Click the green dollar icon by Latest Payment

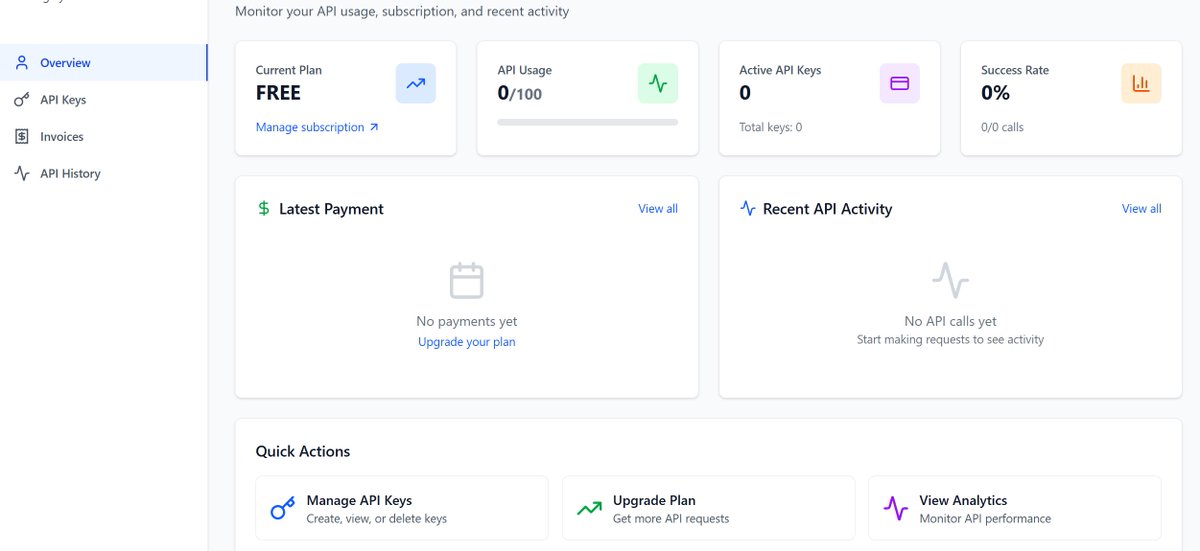(264, 209)
